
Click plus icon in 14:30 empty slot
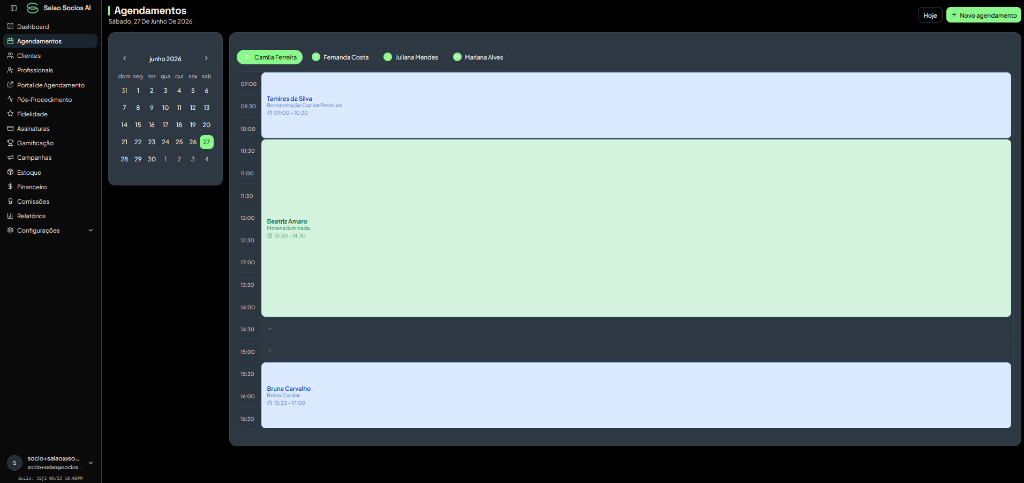[270, 329]
